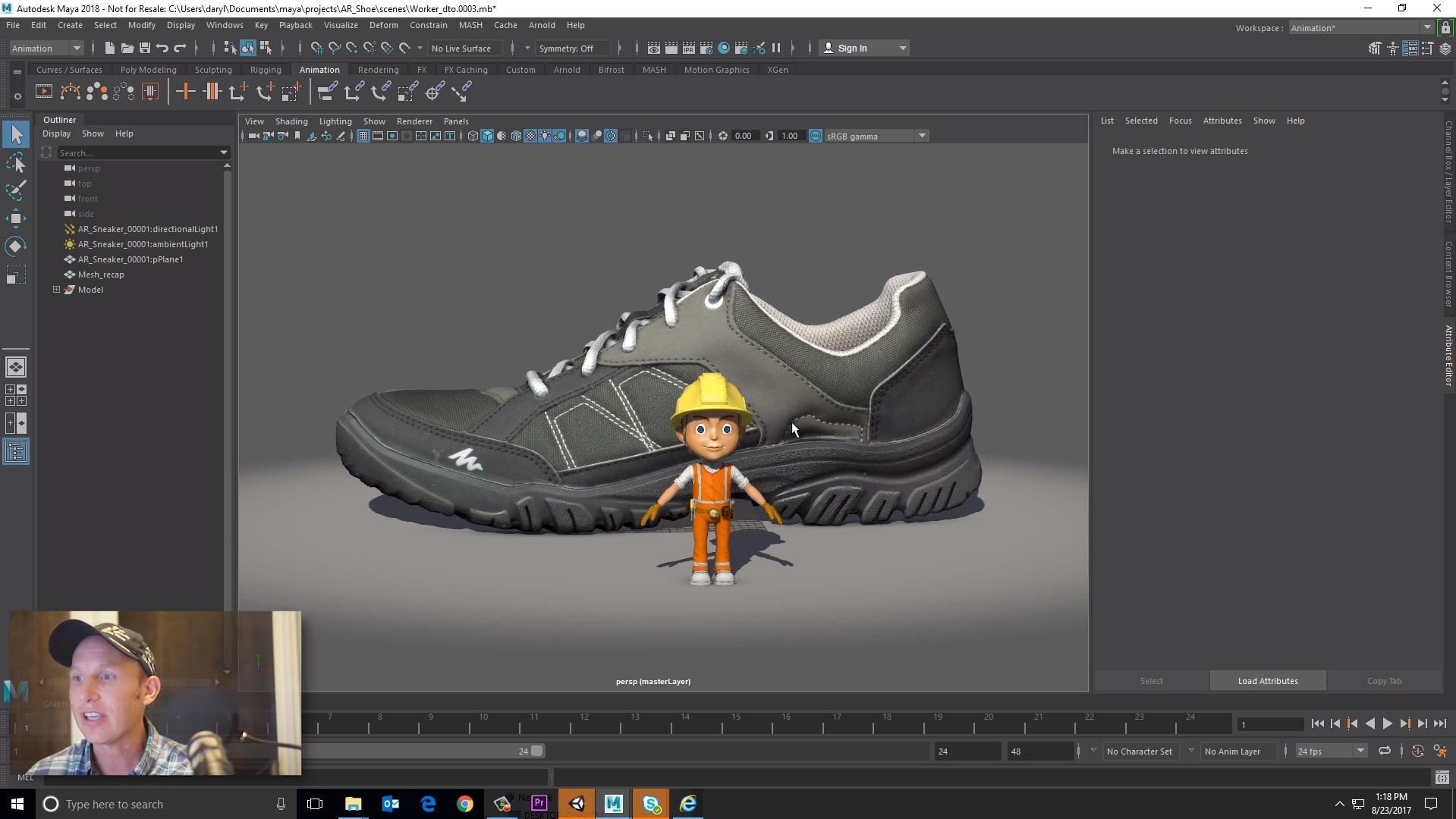Toggle Isolate Select in viewport toolbar

click(647, 136)
